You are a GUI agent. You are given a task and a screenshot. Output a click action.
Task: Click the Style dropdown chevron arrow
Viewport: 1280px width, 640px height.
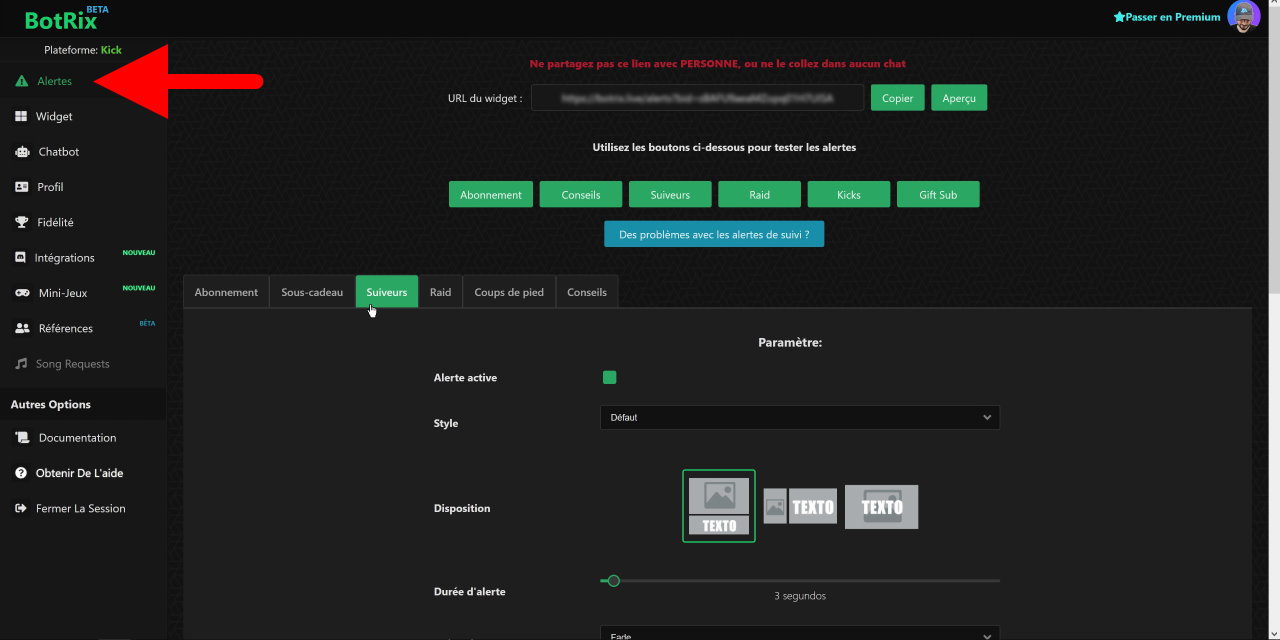point(987,417)
